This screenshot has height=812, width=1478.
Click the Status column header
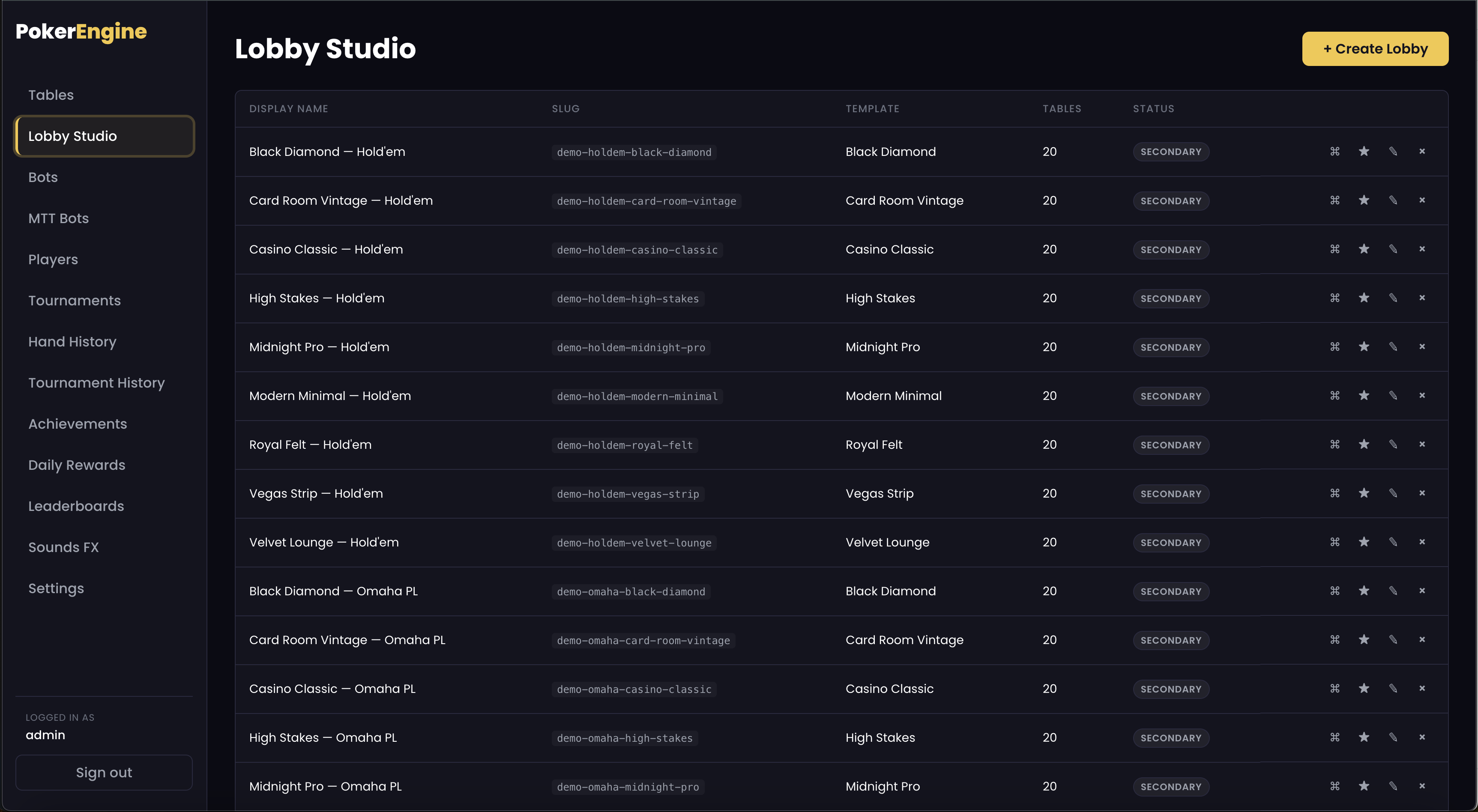click(1153, 108)
